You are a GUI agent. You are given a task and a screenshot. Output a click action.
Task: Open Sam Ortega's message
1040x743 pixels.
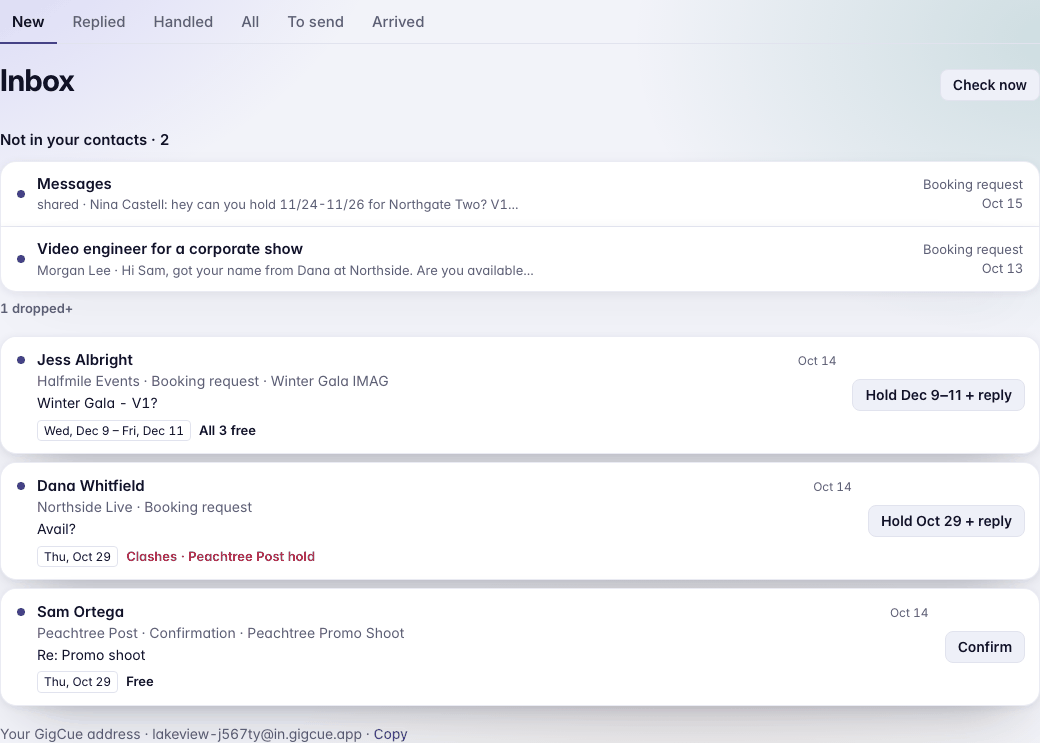pos(520,647)
